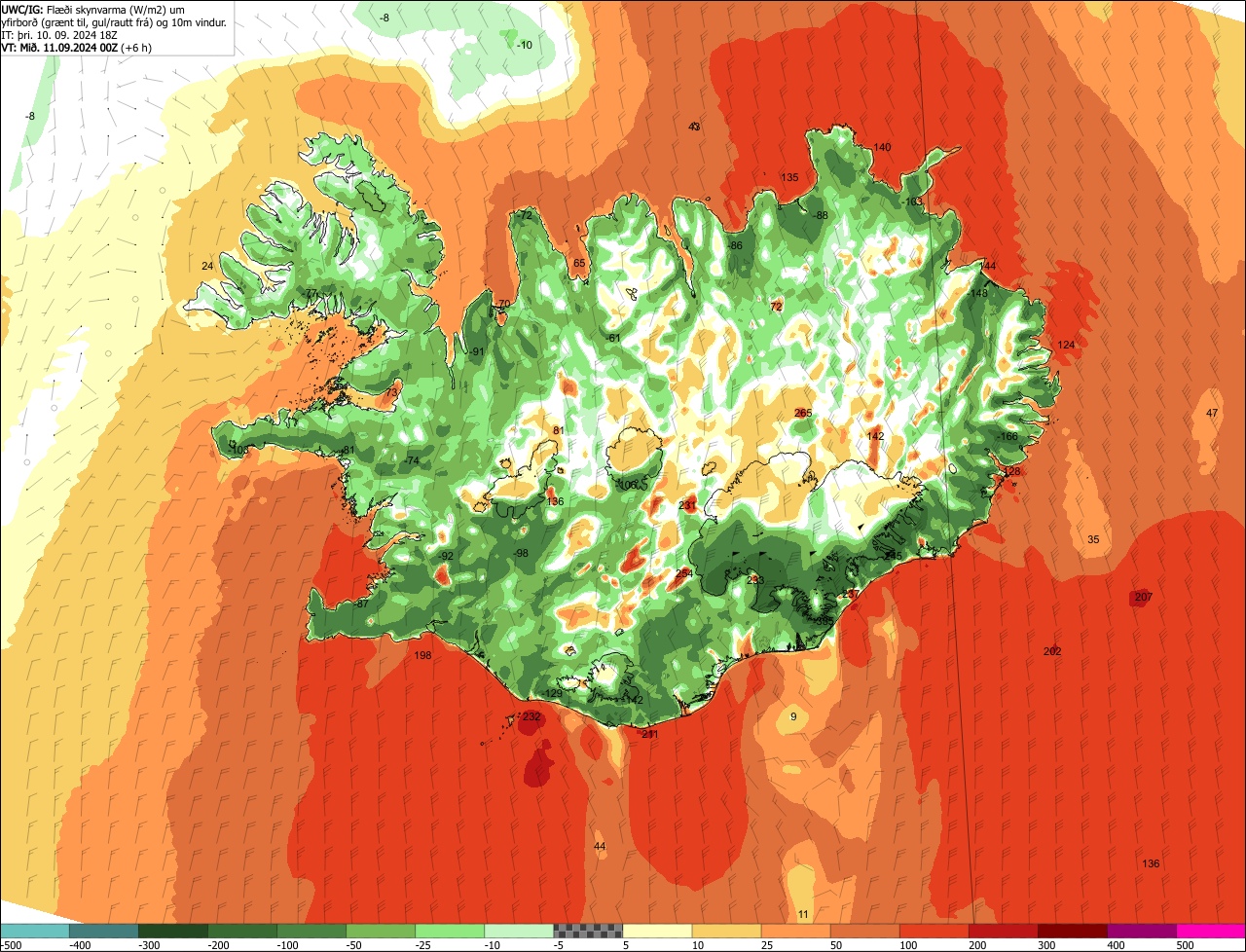The width and height of the screenshot is (1246, 952).
Task: Click the map value '-92' in the southwest
Action: (x=446, y=556)
